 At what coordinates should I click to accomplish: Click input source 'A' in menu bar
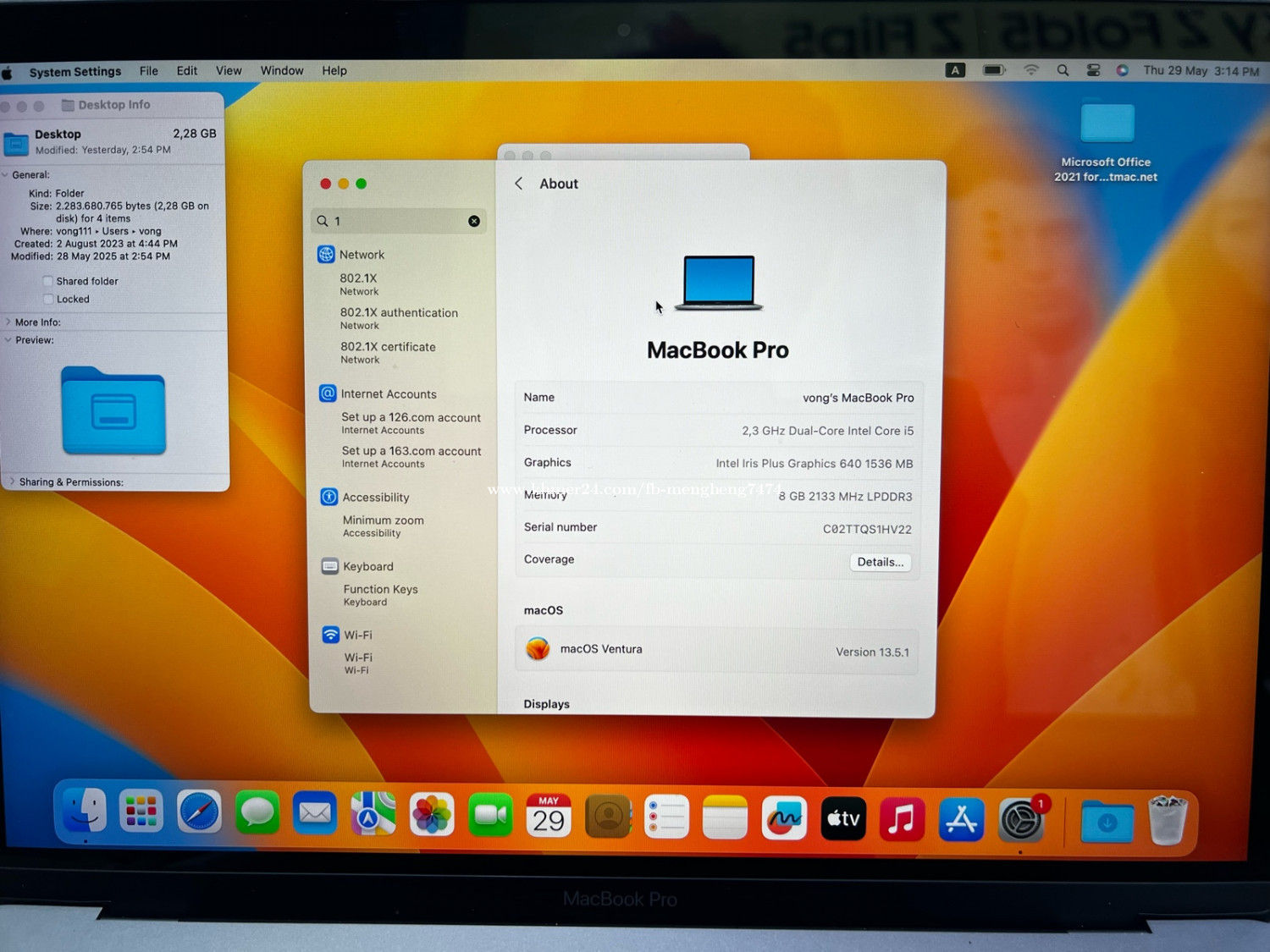point(955,70)
